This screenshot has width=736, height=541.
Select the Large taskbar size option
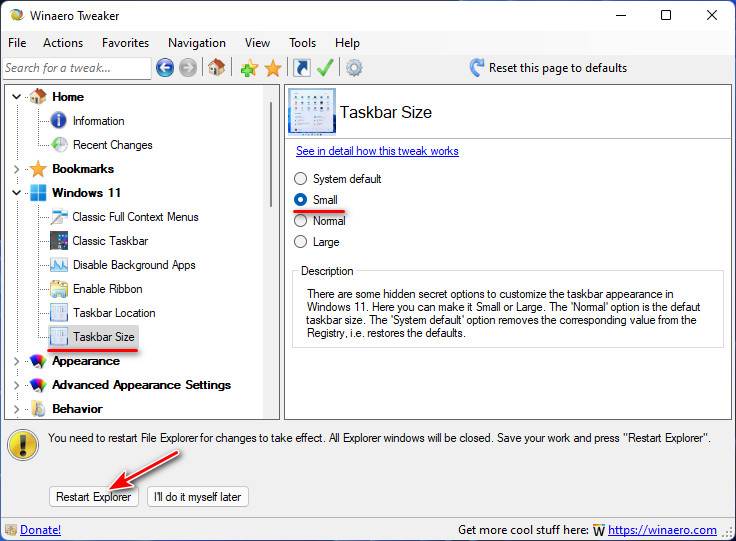tap(300, 242)
